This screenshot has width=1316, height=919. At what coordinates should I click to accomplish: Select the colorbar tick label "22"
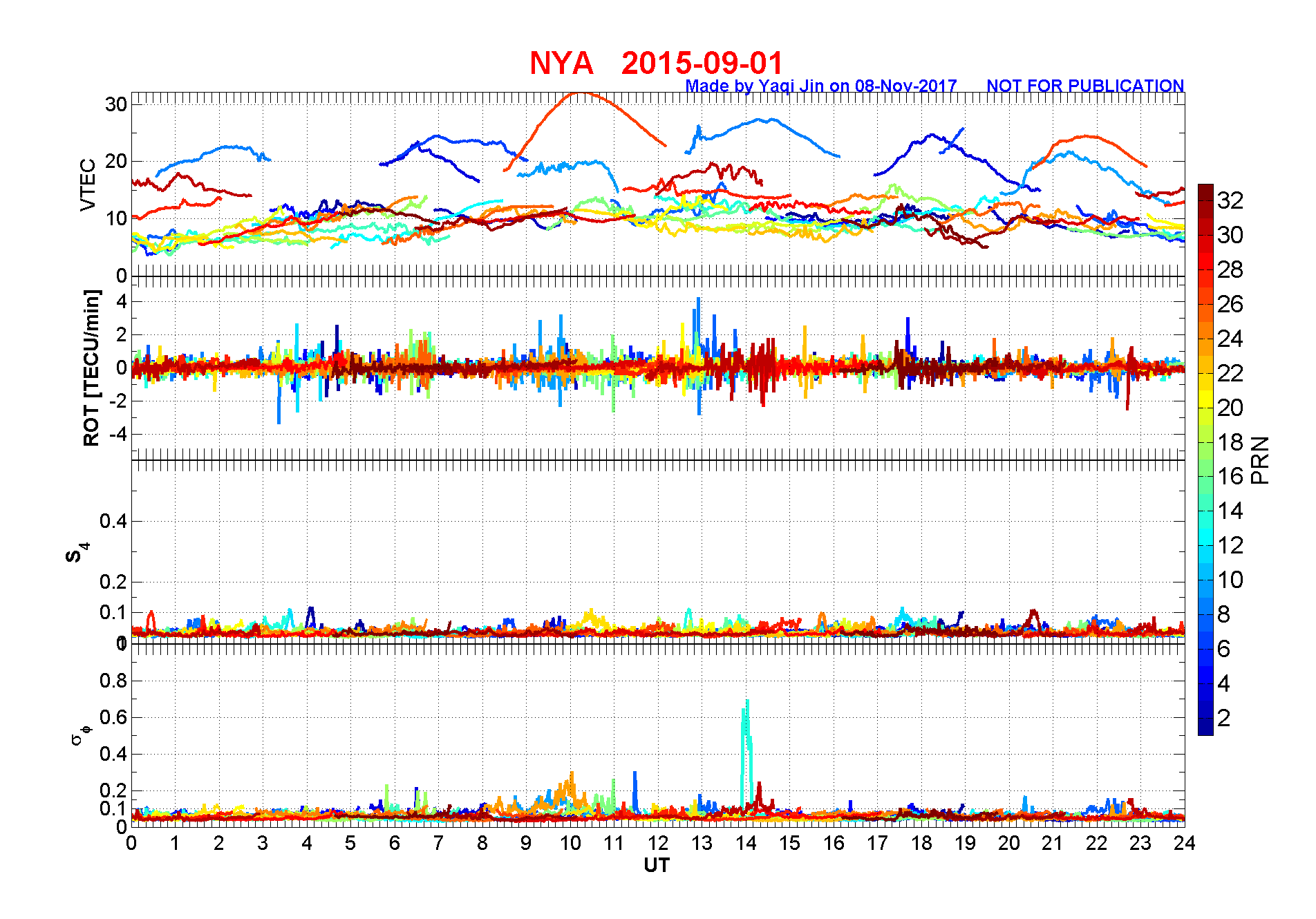[1230, 373]
